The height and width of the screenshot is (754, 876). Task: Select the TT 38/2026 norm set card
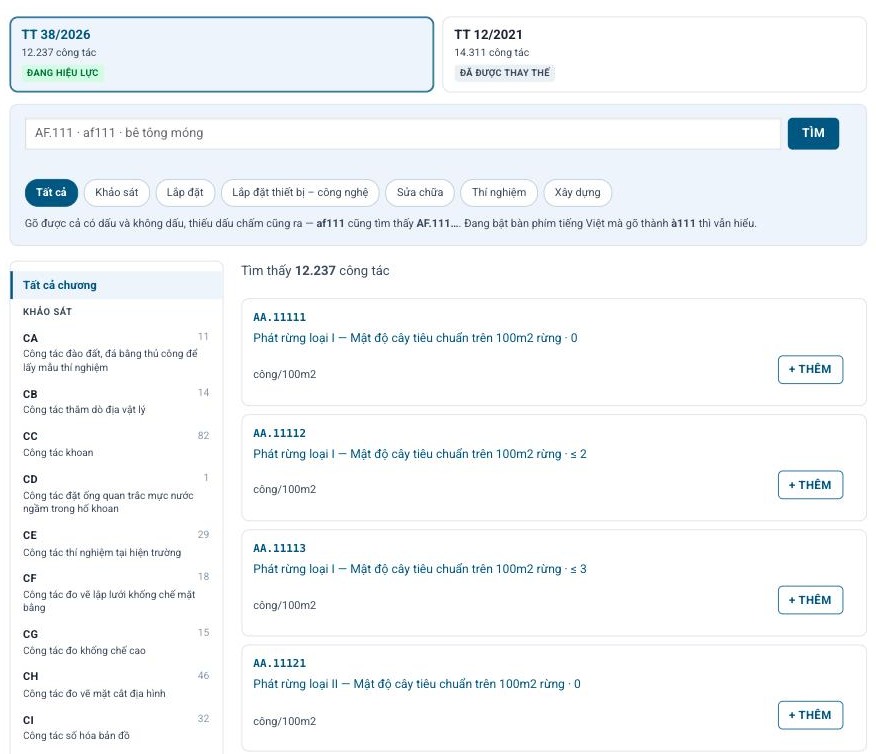[222, 54]
